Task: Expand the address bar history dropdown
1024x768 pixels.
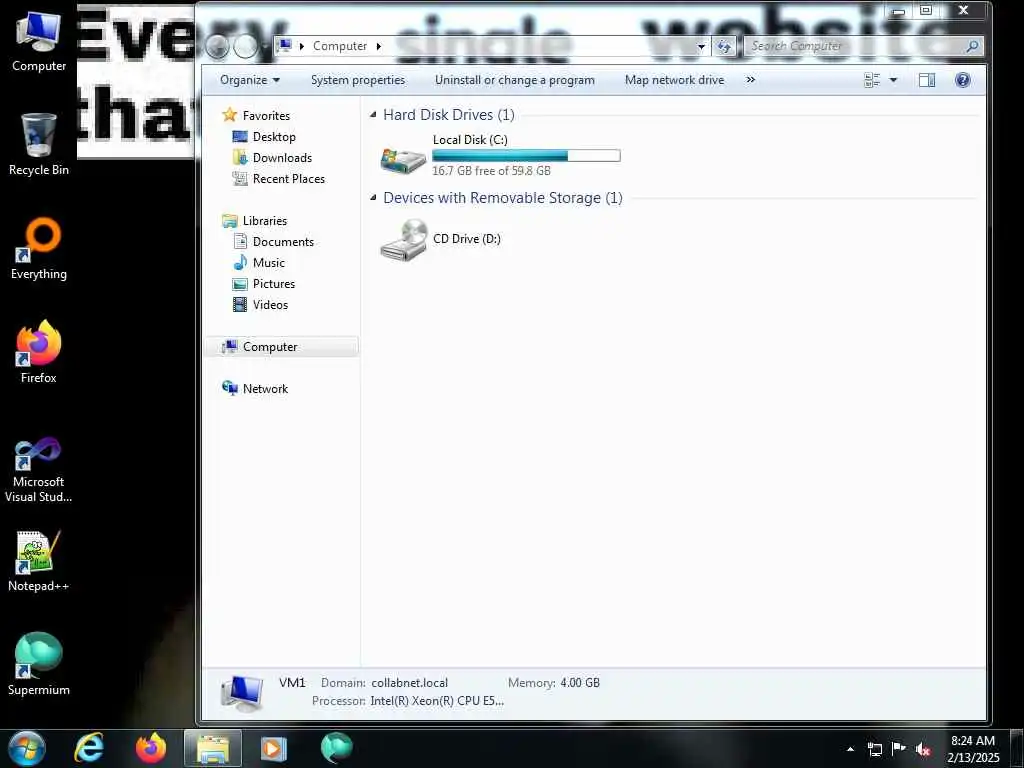Action: click(701, 46)
